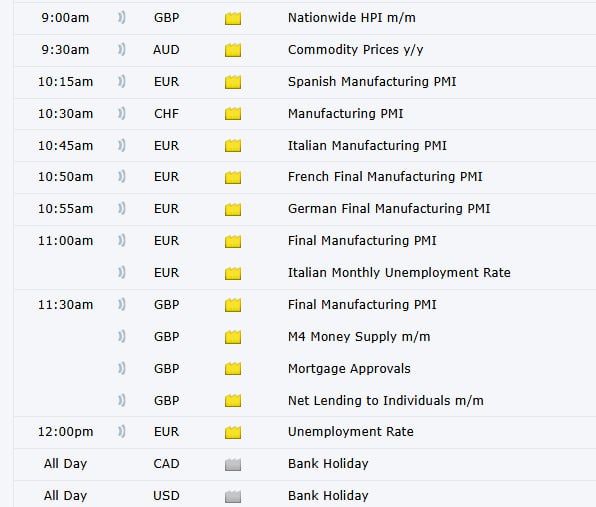Image resolution: width=596 pixels, height=507 pixels.
Task: Click the yellow impact folder for Nationwide HPI m/m
Action: 233,19
